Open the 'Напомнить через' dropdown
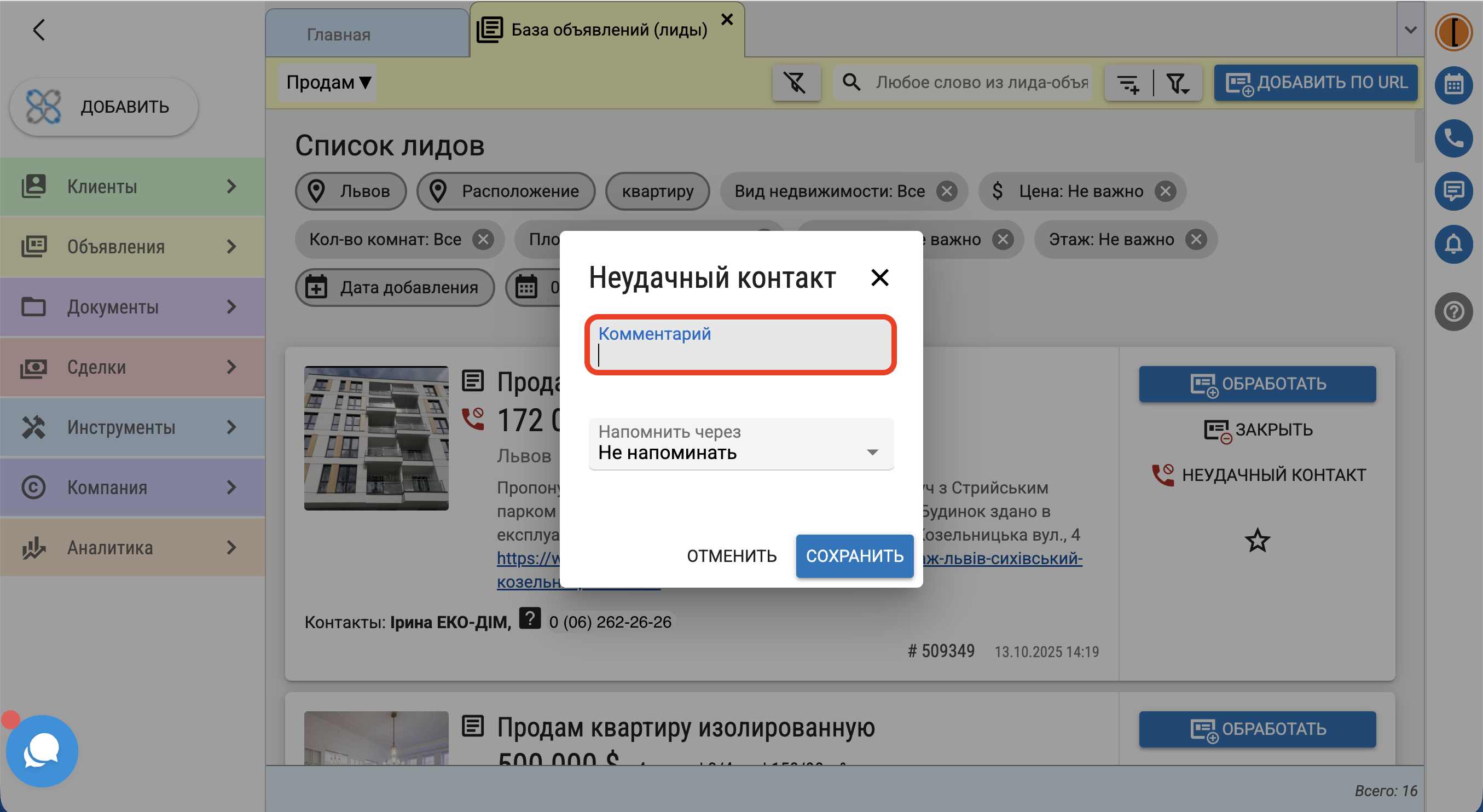Image resolution: width=1483 pixels, height=812 pixels. [x=741, y=443]
